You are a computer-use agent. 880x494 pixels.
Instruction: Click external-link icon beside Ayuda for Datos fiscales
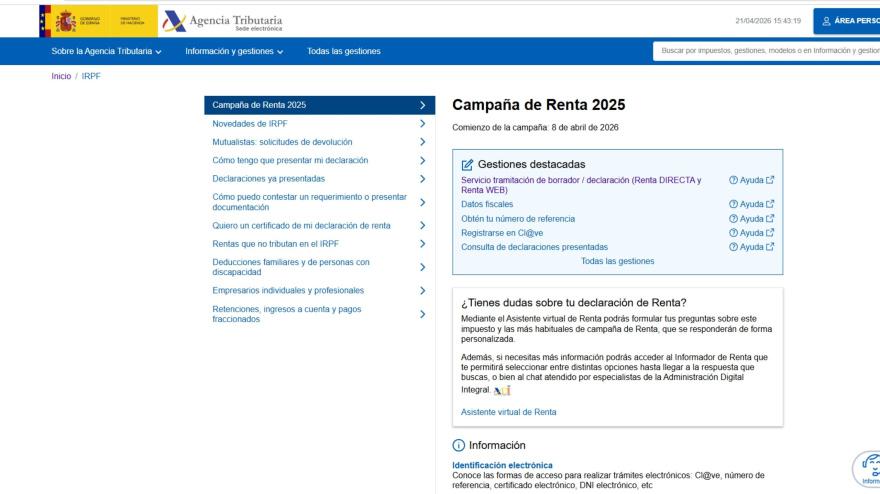[x=770, y=204]
